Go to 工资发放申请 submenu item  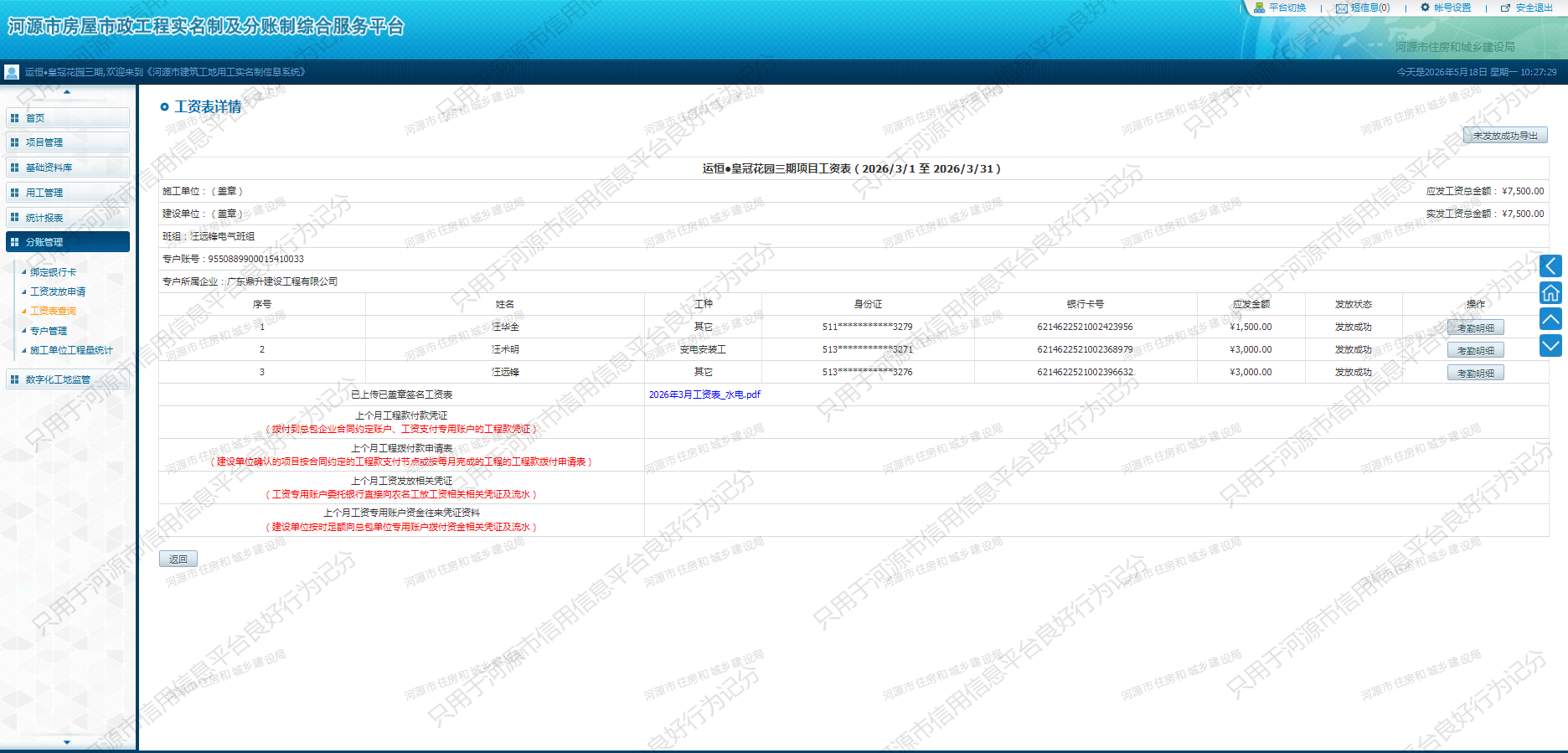58,291
